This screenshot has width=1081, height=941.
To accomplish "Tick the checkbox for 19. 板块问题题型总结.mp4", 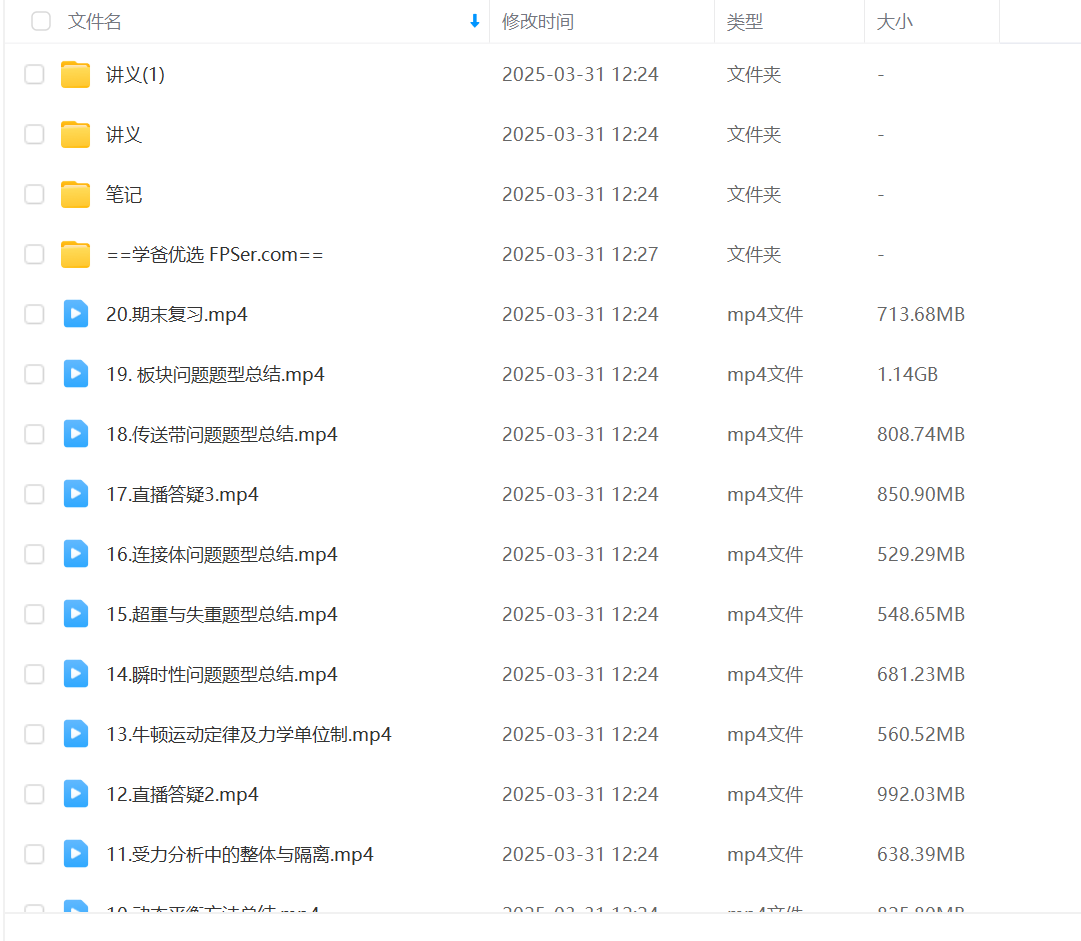I will click(x=34, y=374).
